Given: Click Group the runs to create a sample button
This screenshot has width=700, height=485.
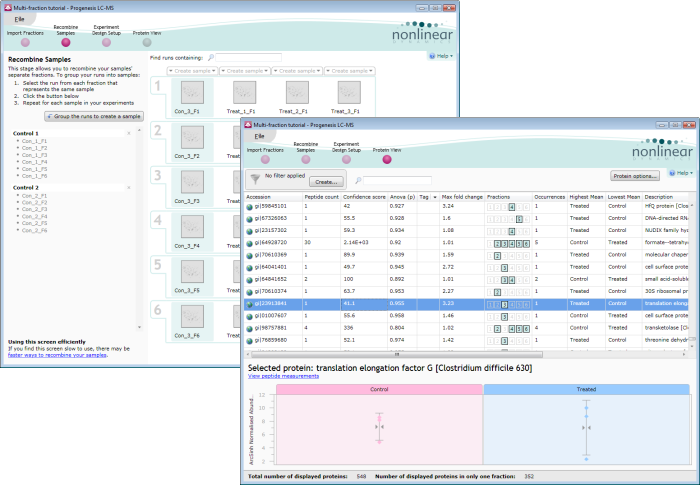Looking at the screenshot, I should (94, 116).
